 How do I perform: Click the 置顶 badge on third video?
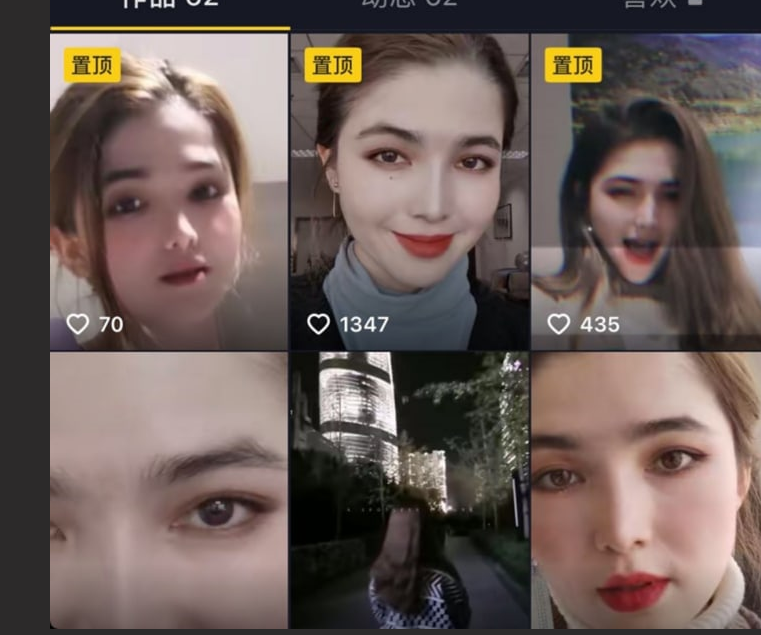click(574, 65)
